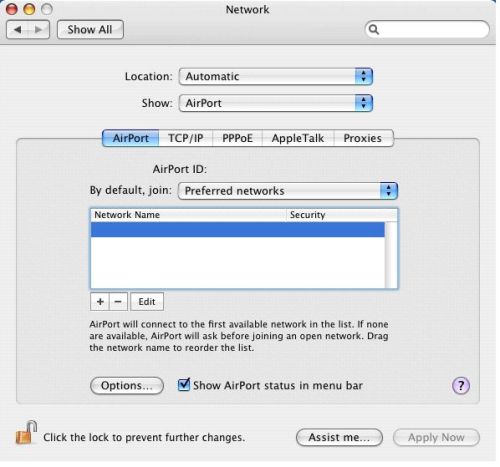
Task: Click the padlock to prevent changes
Action: (26, 433)
